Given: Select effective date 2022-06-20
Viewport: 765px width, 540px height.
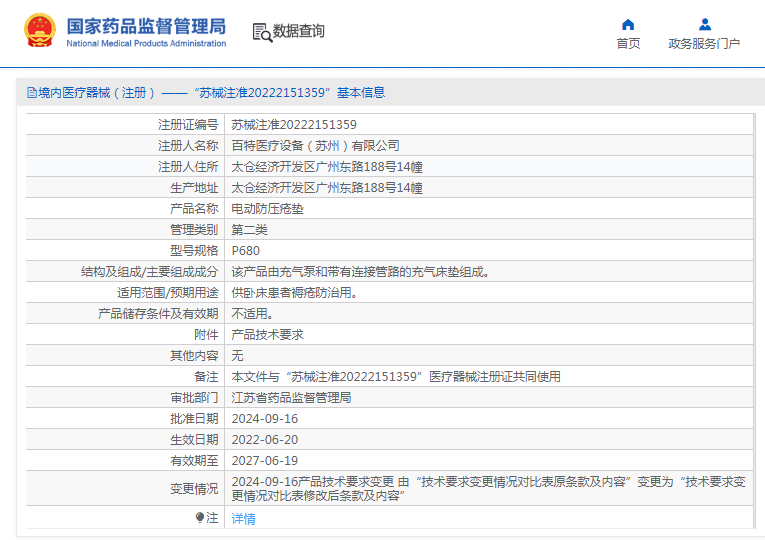Looking at the screenshot, I should tap(264, 440).
